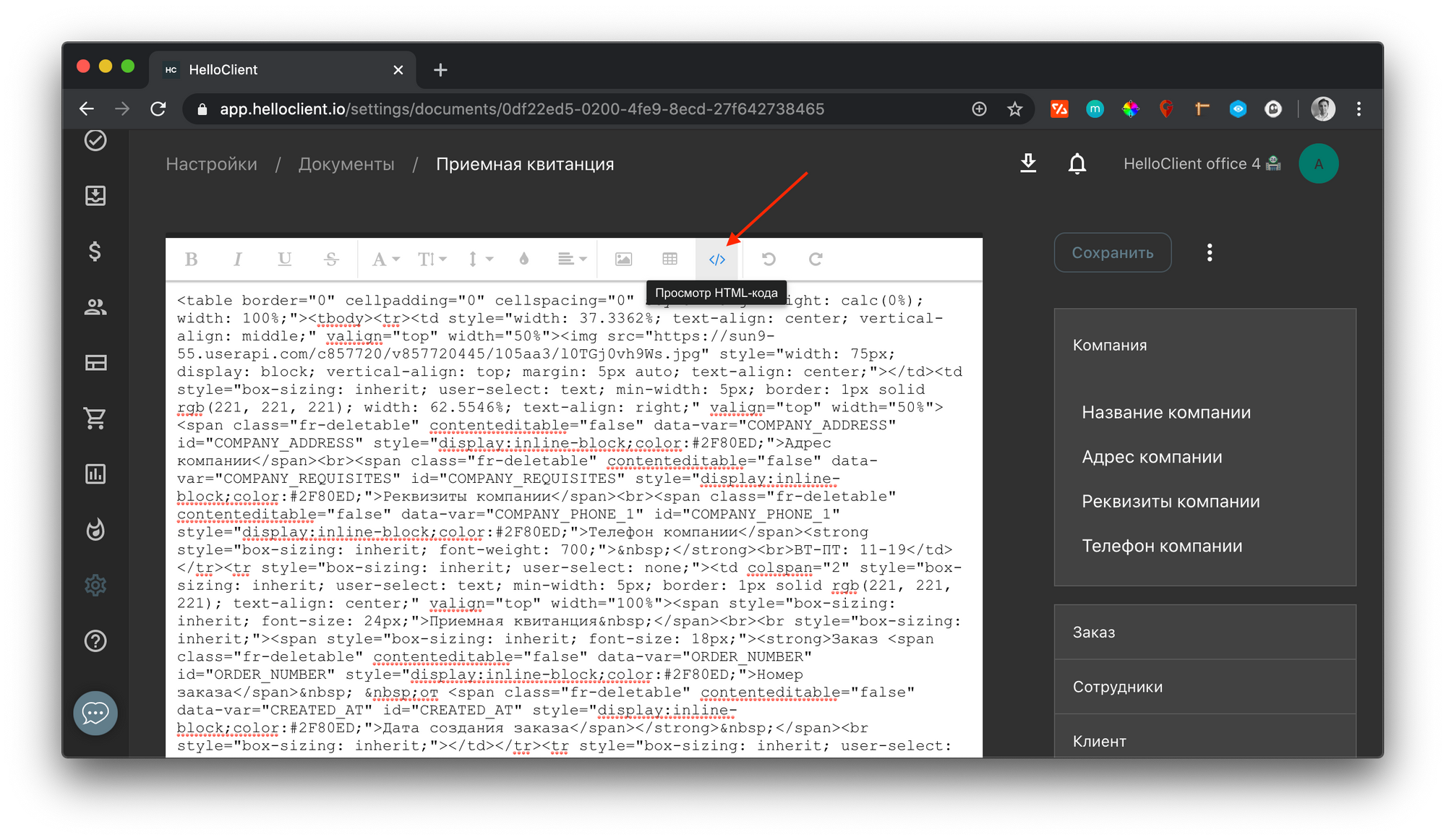Toggle bold formatting in editor toolbar
Viewport: 1446px width, 840px height.
(x=191, y=259)
